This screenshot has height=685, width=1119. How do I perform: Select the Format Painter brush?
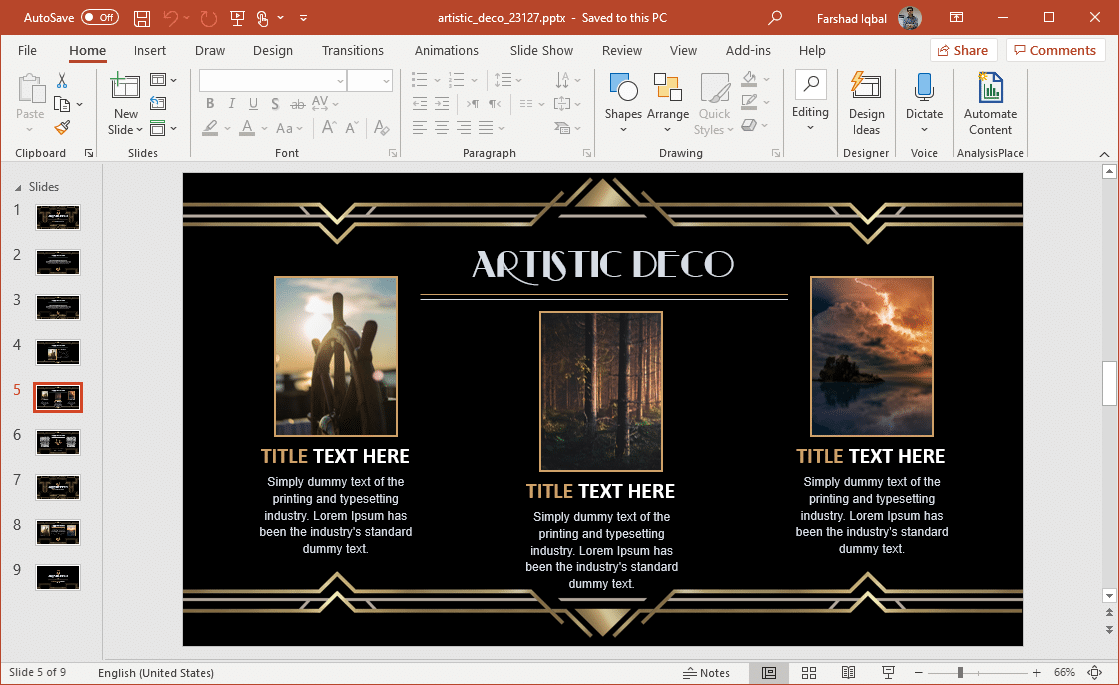[x=62, y=128]
